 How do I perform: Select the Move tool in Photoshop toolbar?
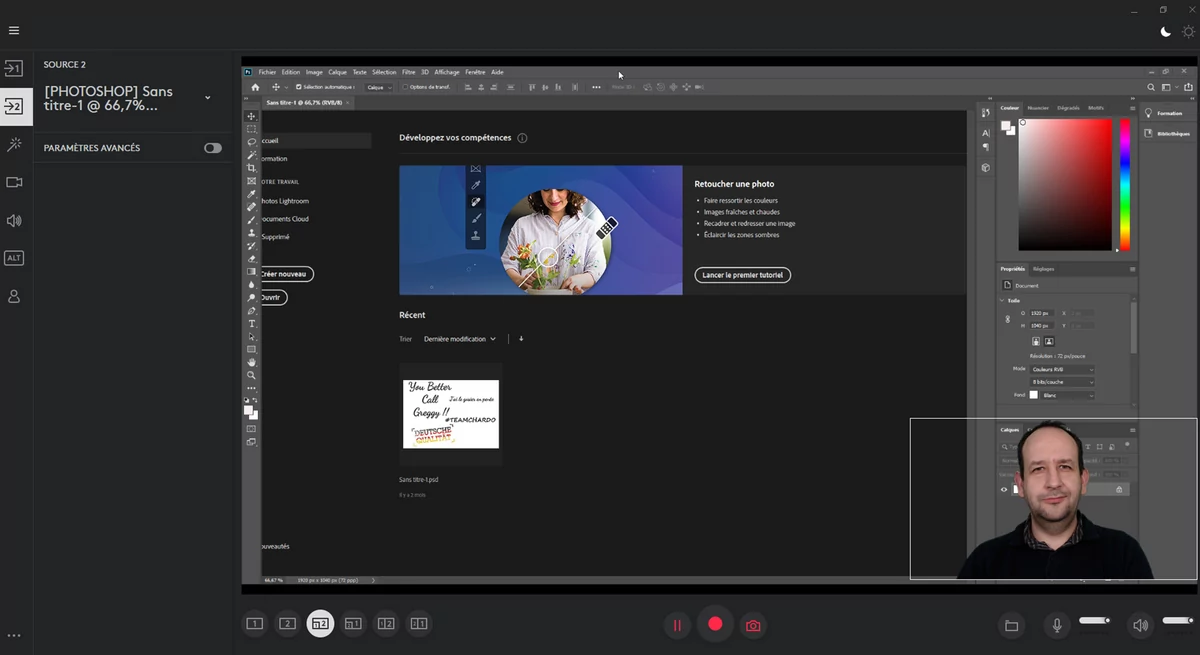click(x=252, y=116)
